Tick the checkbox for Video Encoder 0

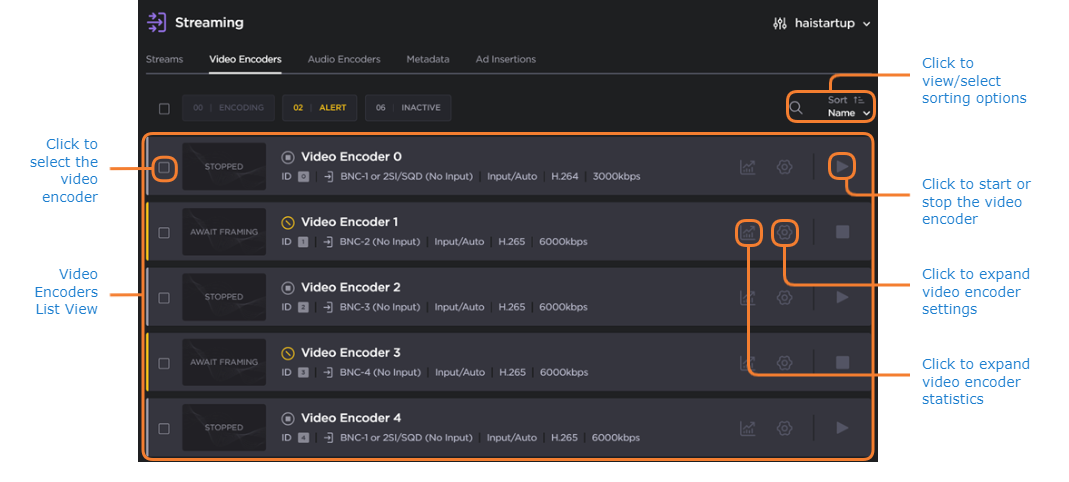164,167
